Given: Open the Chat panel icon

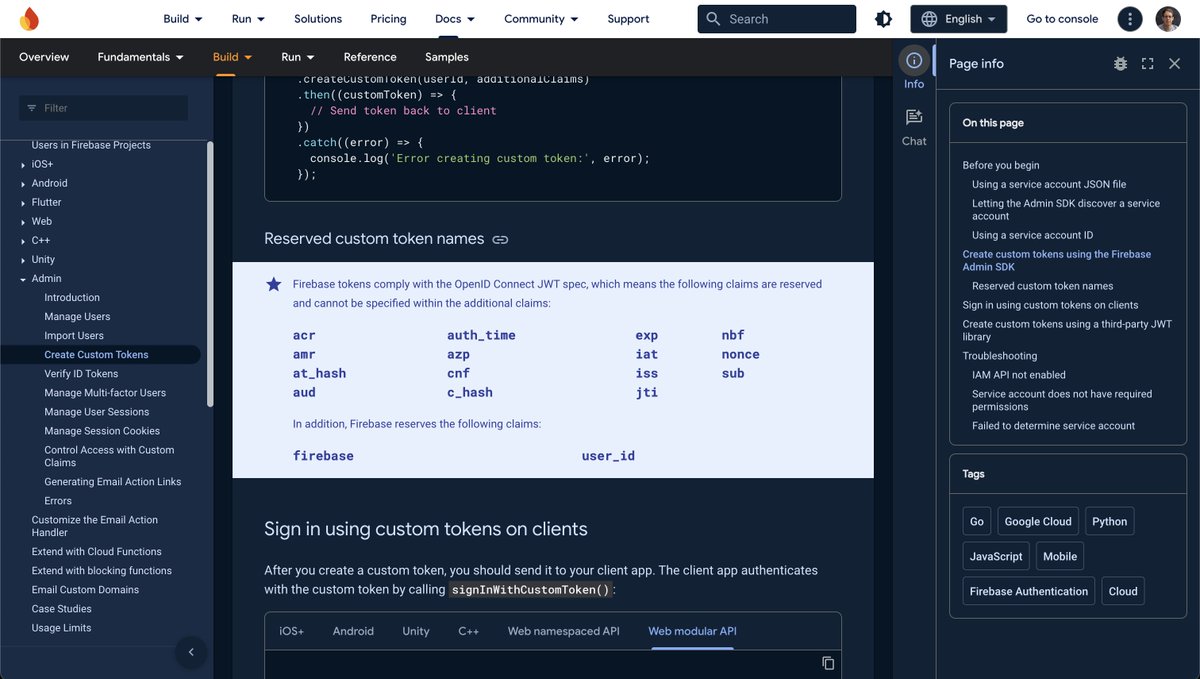Looking at the screenshot, I should pyautogui.click(x=914, y=118).
